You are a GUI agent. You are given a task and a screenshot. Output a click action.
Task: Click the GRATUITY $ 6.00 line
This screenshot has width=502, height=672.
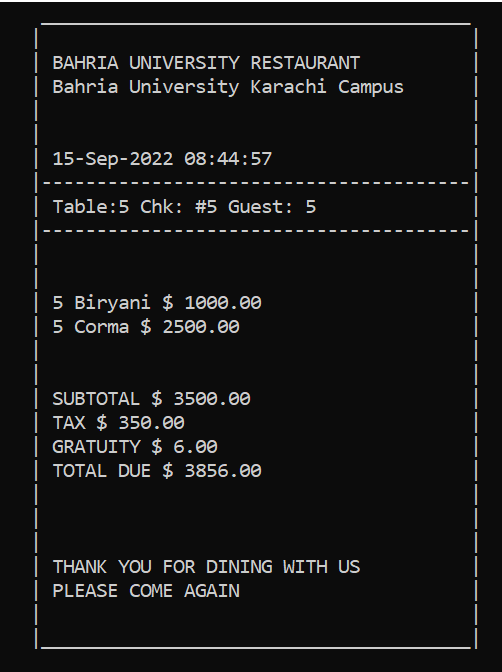(135, 447)
